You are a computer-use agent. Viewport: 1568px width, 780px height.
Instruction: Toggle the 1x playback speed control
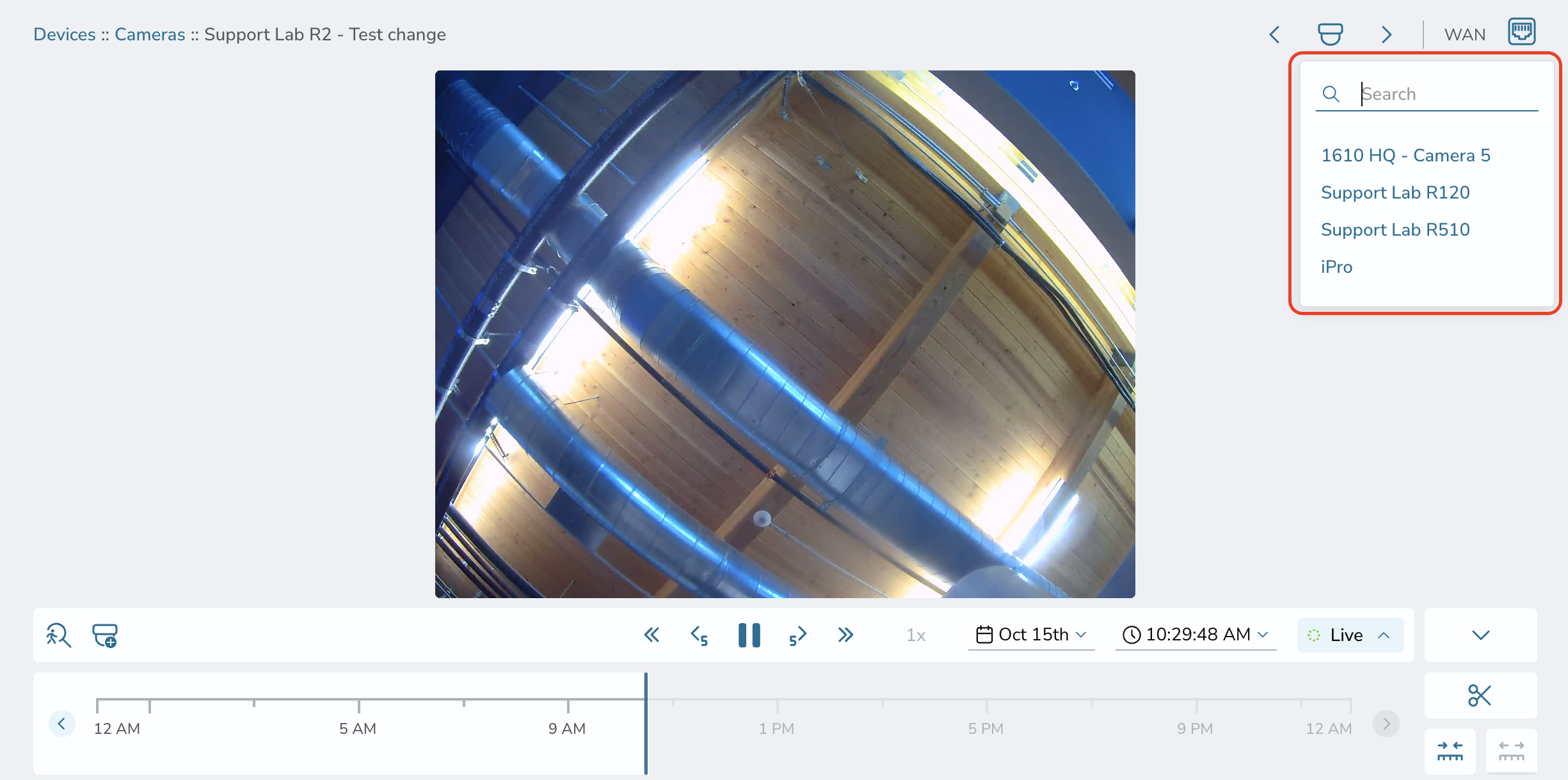point(915,635)
